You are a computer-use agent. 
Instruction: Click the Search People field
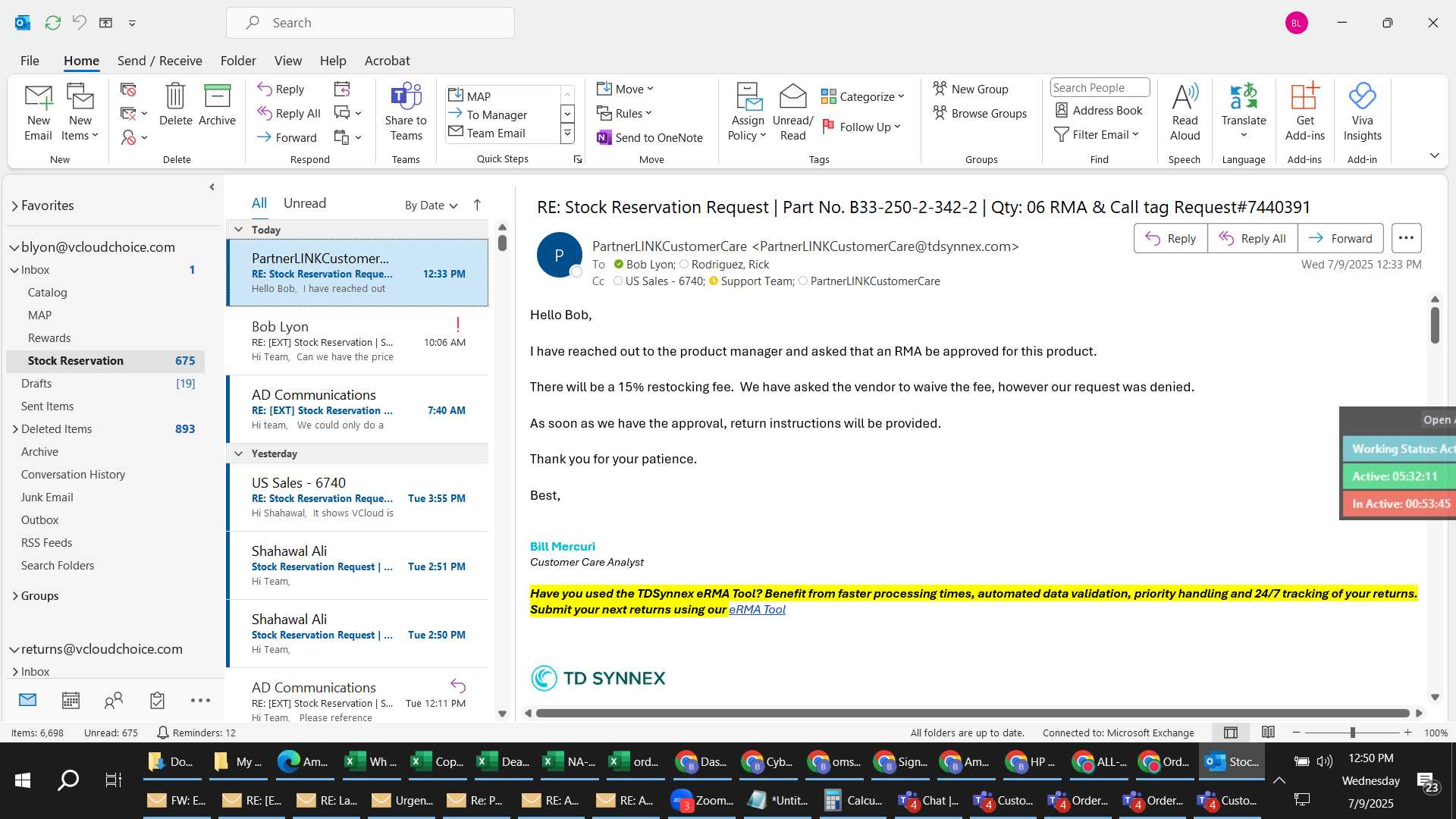coord(1100,88)
